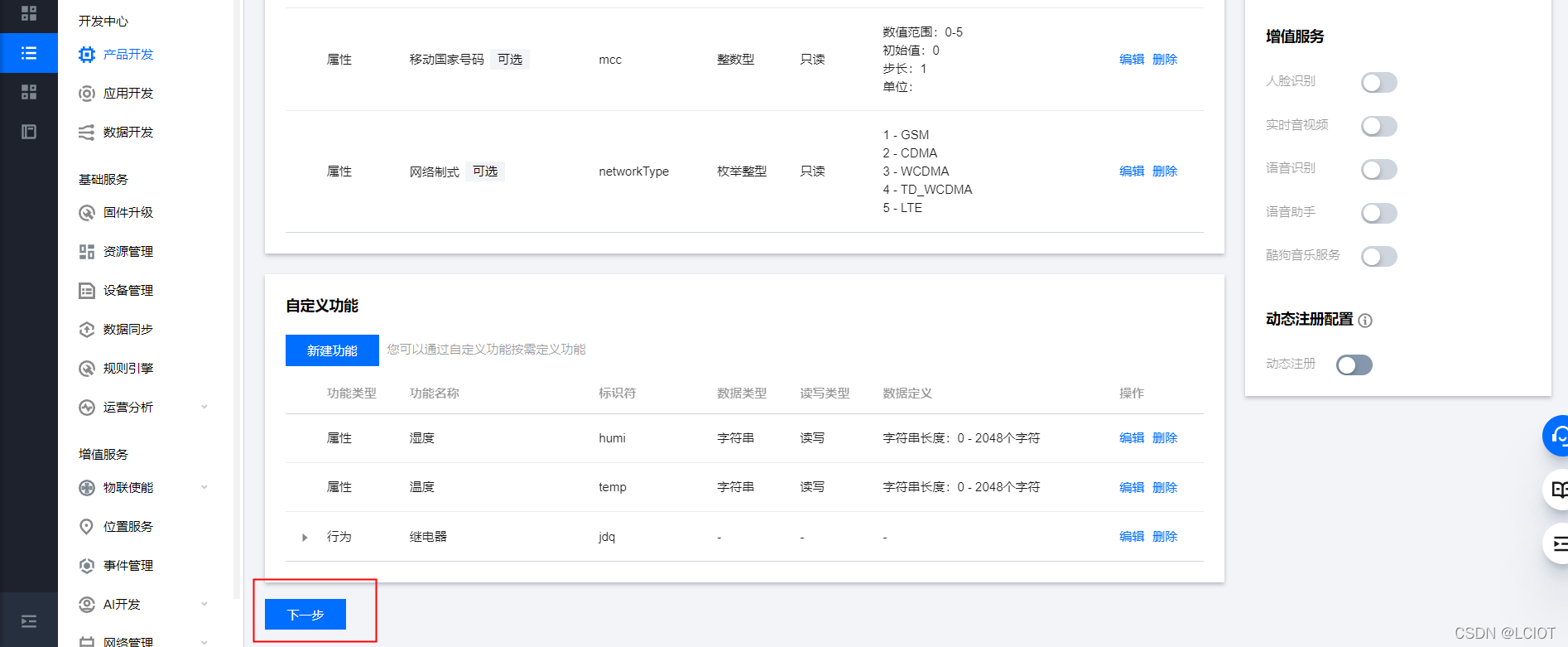Image resolution: width=1568 pixels, height=647 pixels.
Task: Expand the 运营分析 submenu chevron
Action: (204, 407)
